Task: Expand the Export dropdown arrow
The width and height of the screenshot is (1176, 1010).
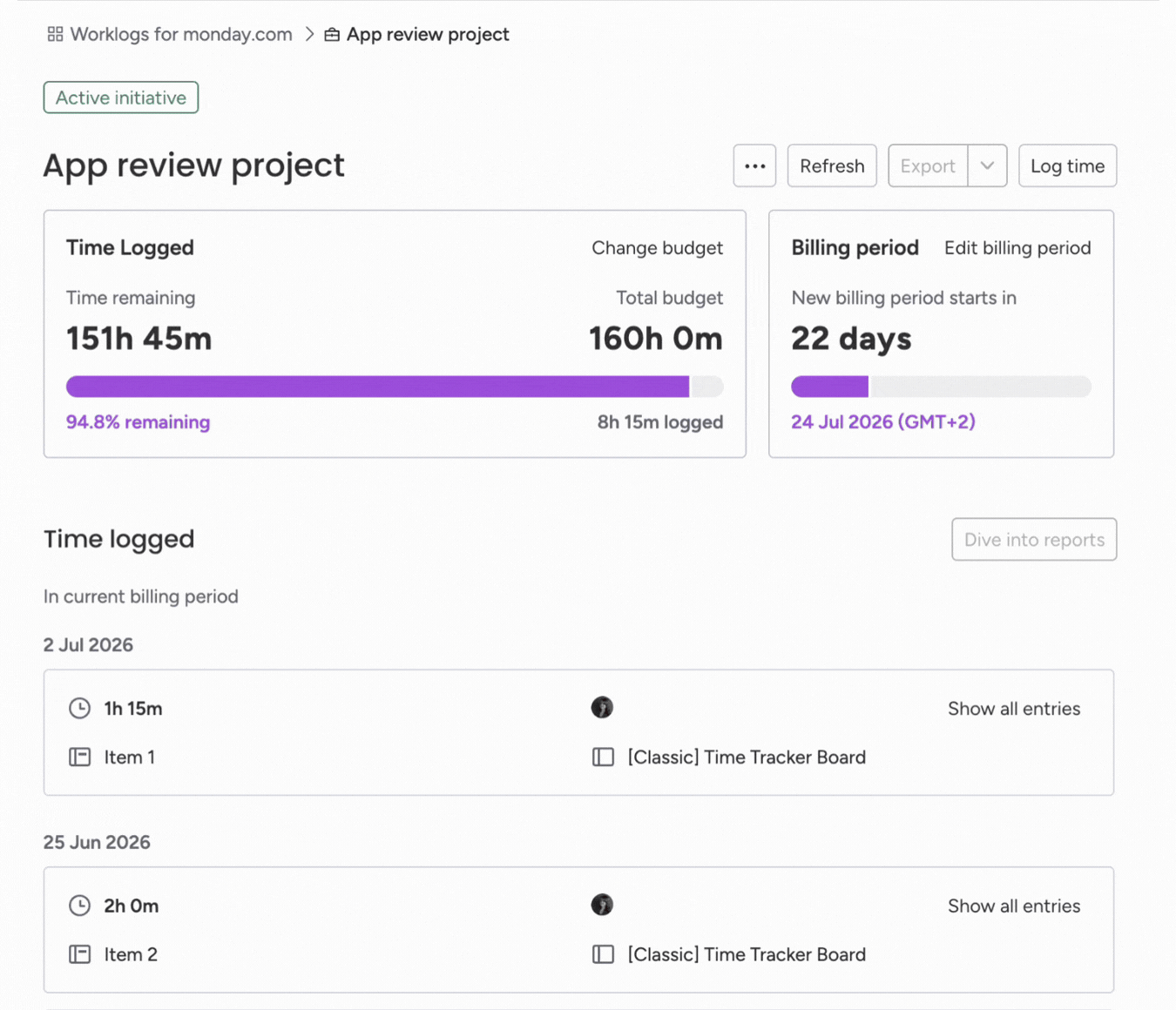Action: pyautogui.click(x=987, y=165)
